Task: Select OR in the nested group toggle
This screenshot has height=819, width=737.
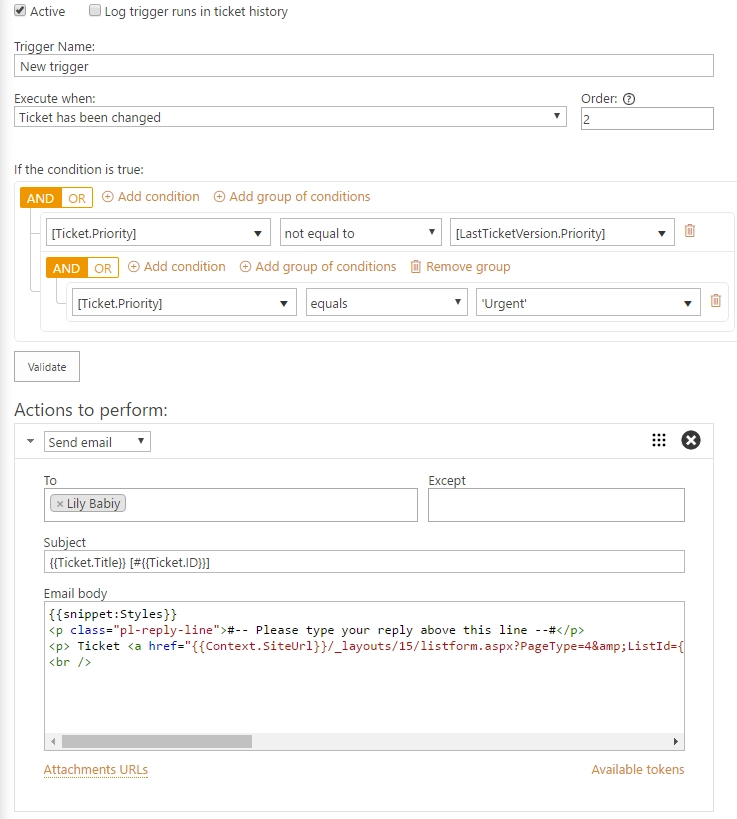Action: [x=103, y=268]
